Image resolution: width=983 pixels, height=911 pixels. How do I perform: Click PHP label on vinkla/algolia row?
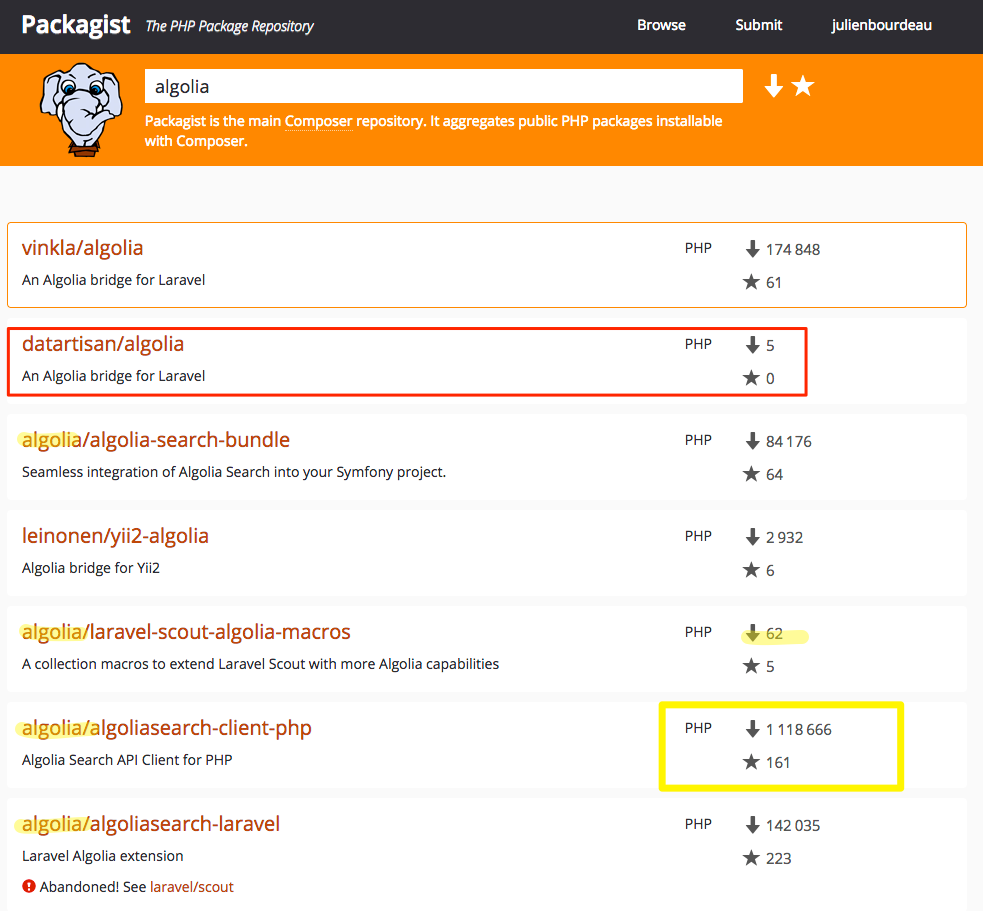pos(698,248)
